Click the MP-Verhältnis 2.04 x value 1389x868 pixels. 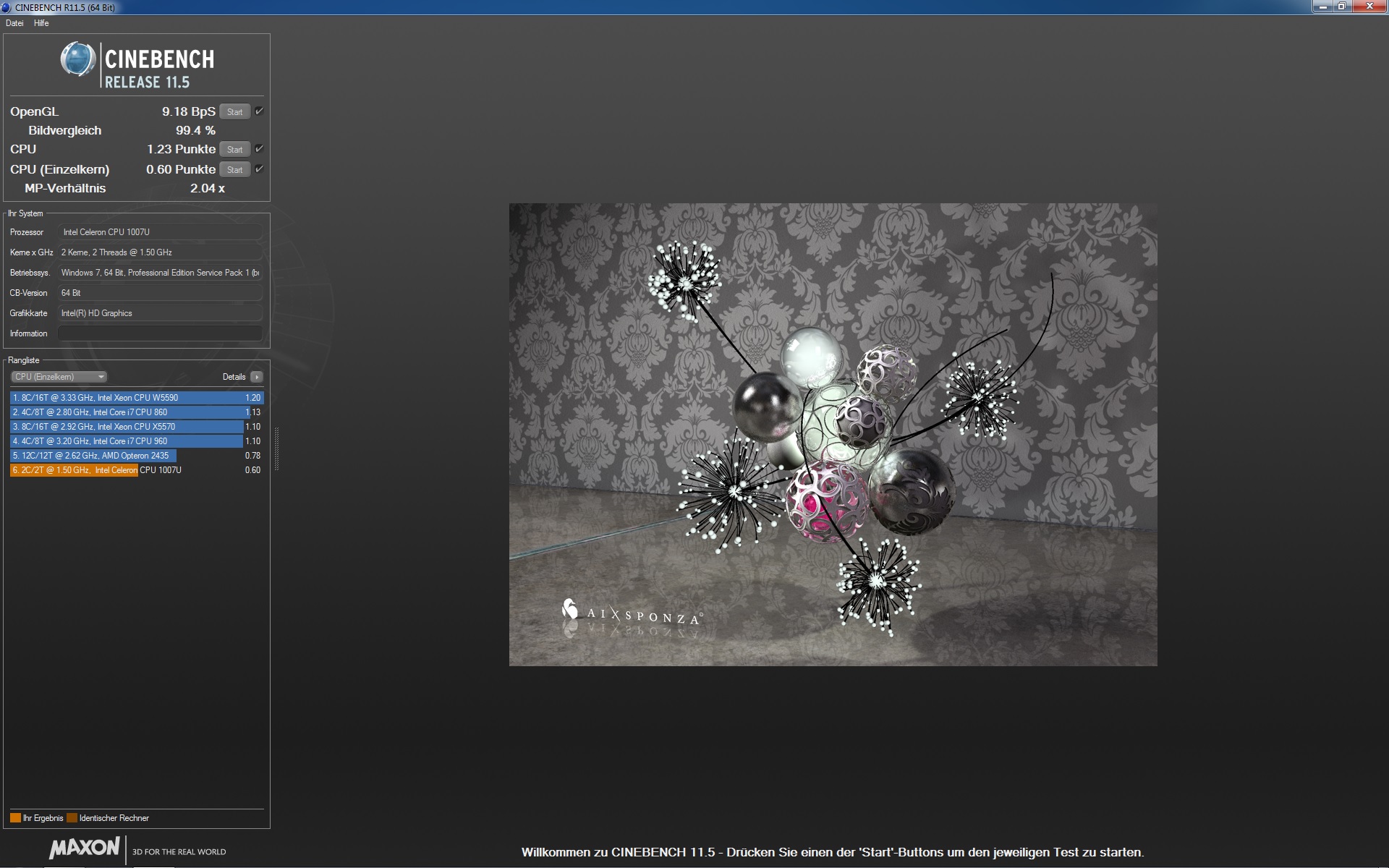208,188
